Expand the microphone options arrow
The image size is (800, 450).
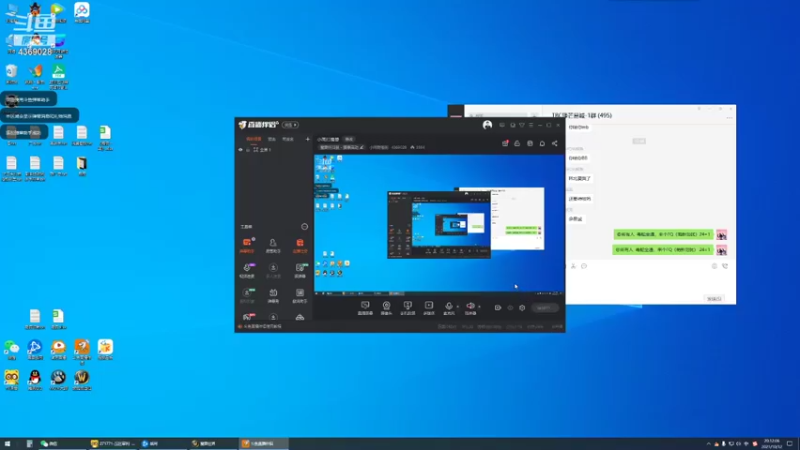tap(457, 306)
